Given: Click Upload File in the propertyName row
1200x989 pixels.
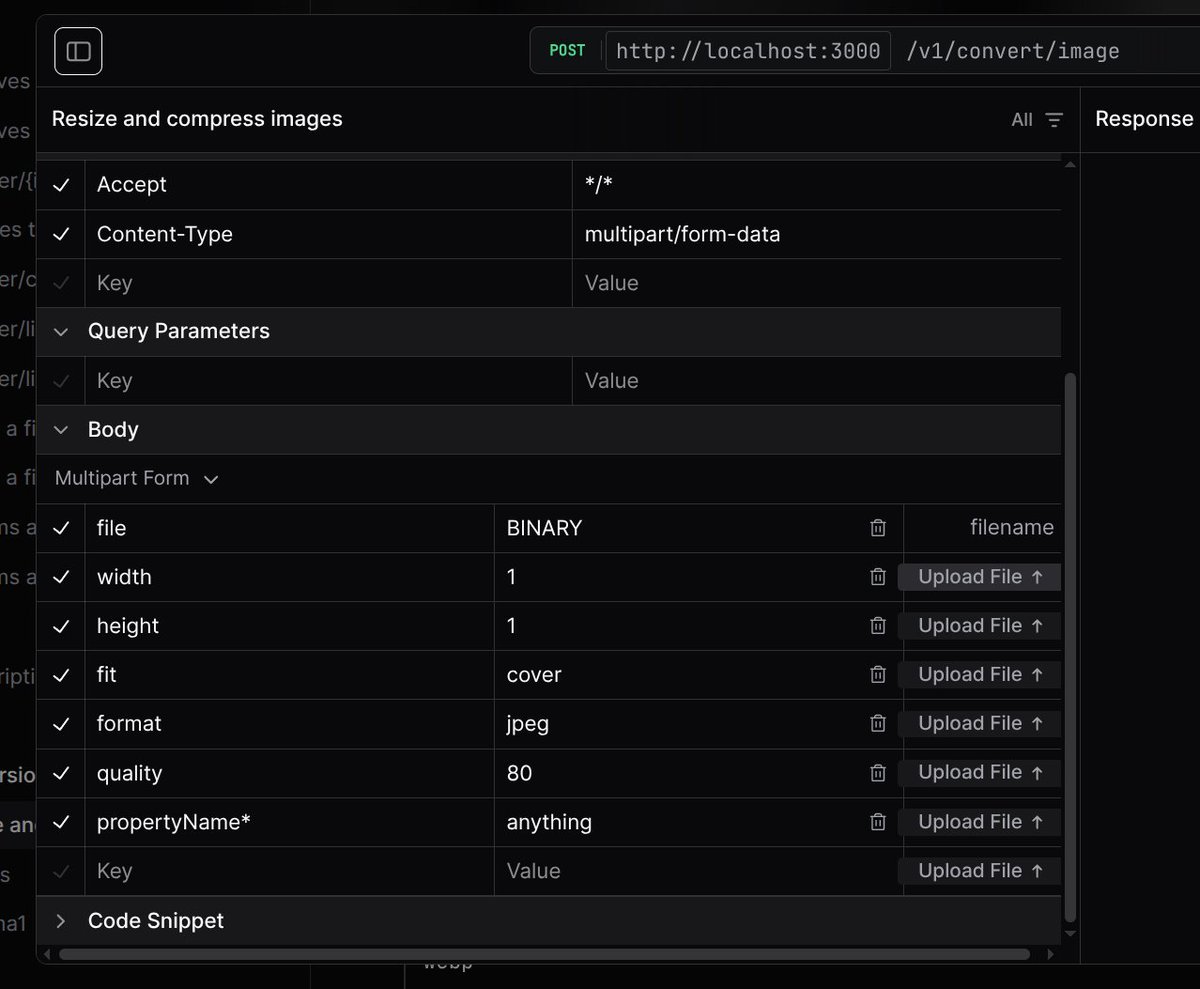Looking at the screenshot, I should point(980,822).
